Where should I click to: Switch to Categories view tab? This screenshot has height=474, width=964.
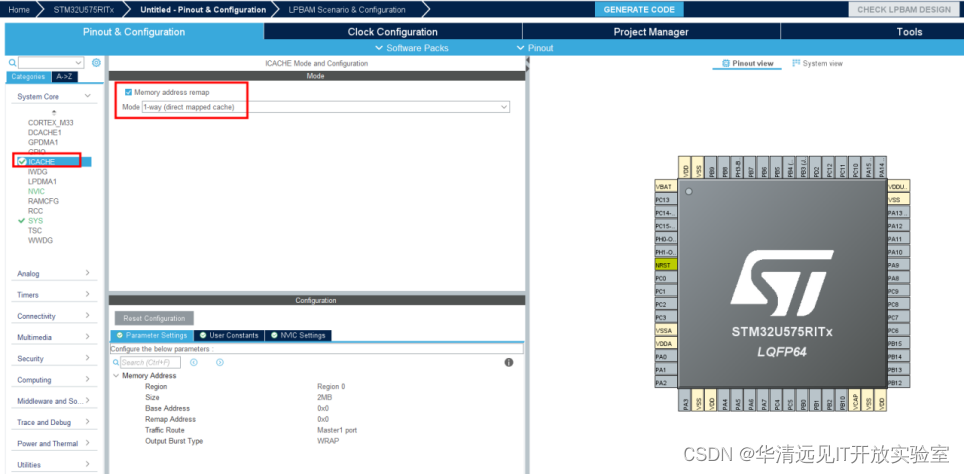click(29, 77)
